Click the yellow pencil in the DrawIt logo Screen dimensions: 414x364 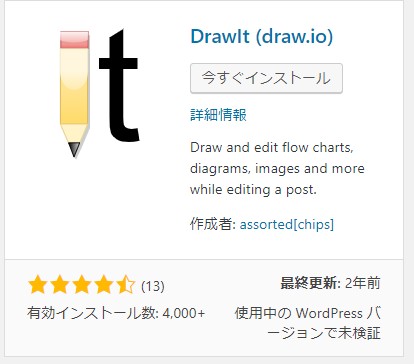pos(74,94)
